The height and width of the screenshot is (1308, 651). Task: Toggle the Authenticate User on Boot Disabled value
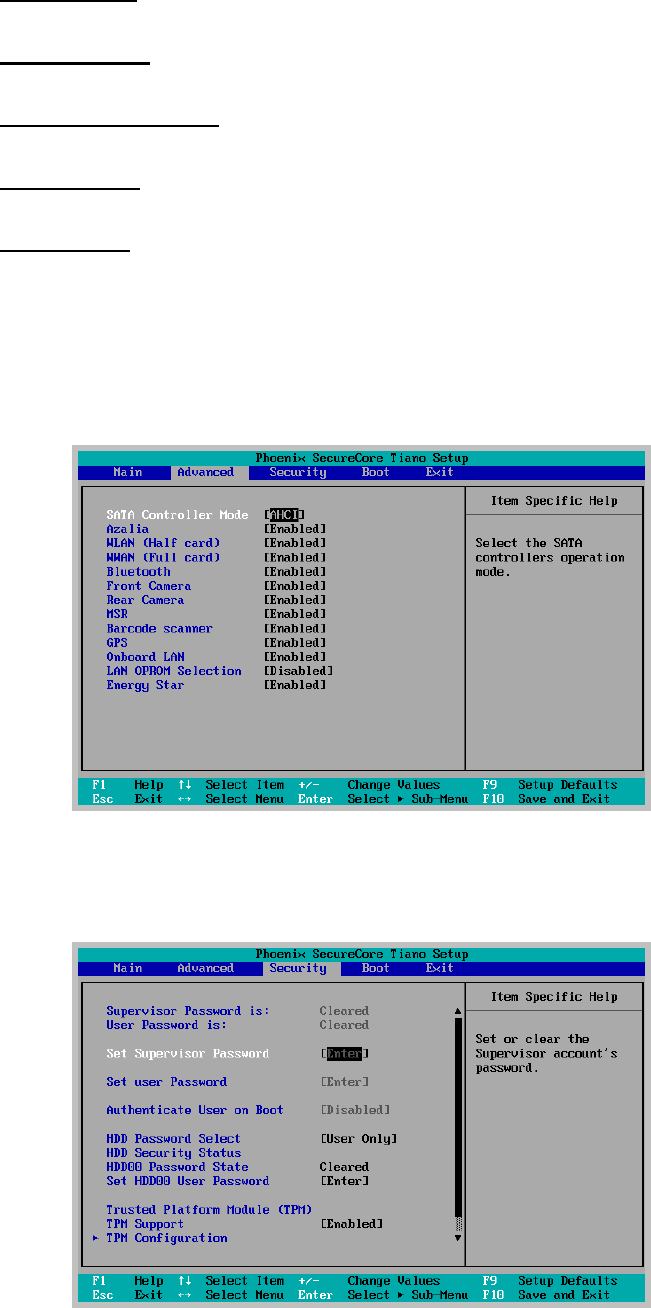355,1110
